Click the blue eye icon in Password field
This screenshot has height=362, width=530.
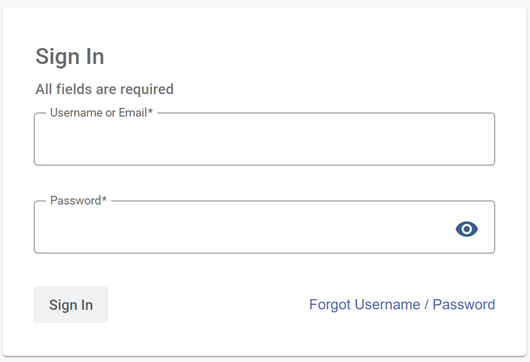pos(466,229)
